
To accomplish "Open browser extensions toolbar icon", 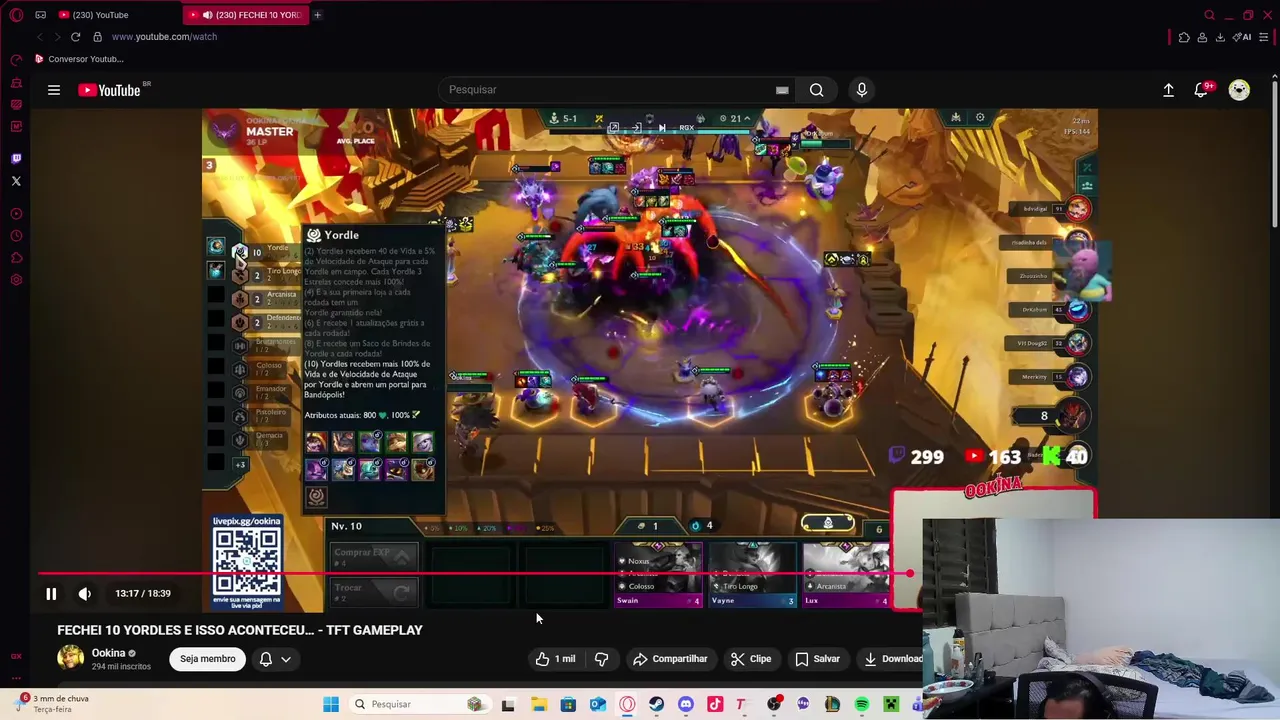I will tap(1184, 37).
